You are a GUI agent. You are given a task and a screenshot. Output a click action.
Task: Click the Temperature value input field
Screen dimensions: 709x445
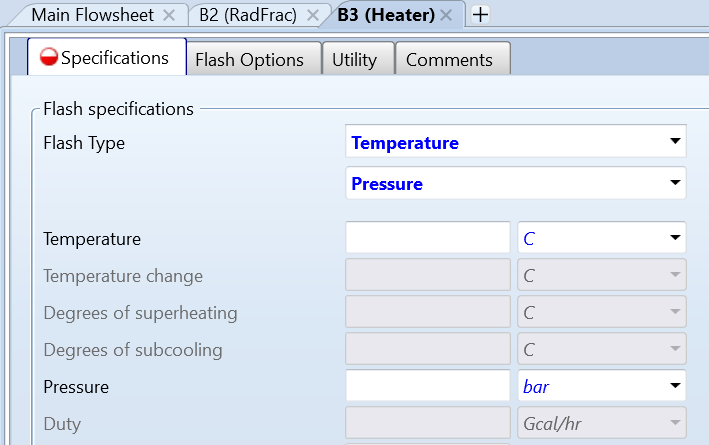click(427, 239)
